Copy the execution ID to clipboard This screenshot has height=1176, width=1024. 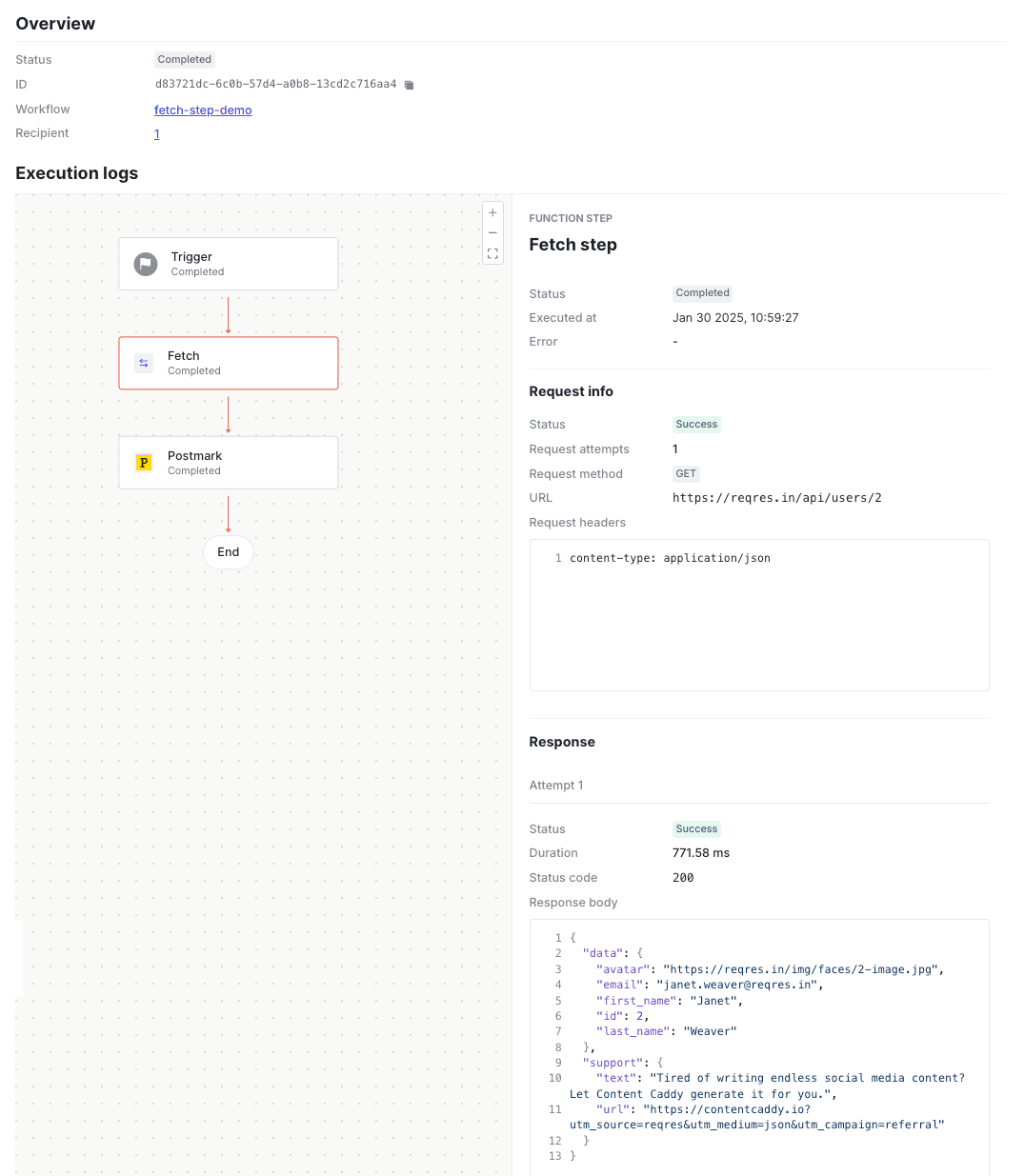pos(409,85)
